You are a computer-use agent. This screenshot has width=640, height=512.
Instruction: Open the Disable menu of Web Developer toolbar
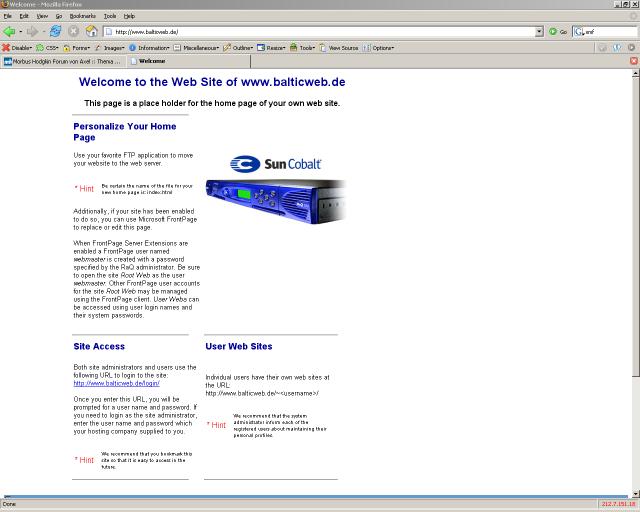tap(17, 48)
